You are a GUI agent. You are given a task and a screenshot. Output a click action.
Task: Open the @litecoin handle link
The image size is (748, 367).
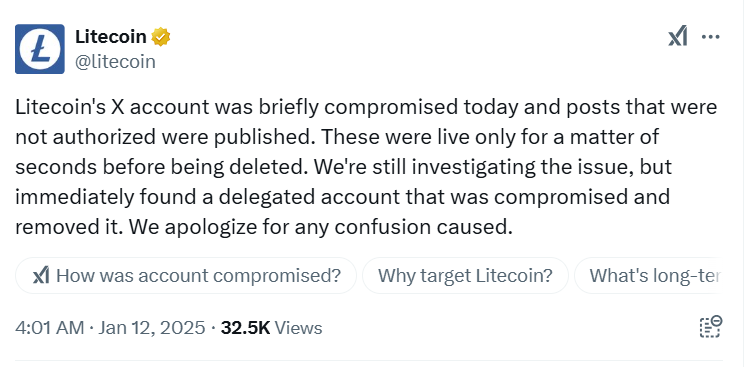115,62
